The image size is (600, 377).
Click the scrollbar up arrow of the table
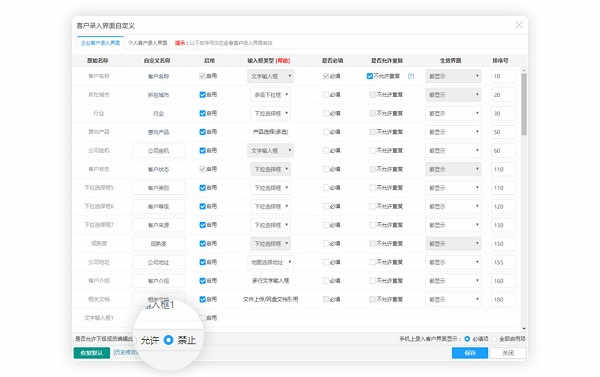click(524, 70)
